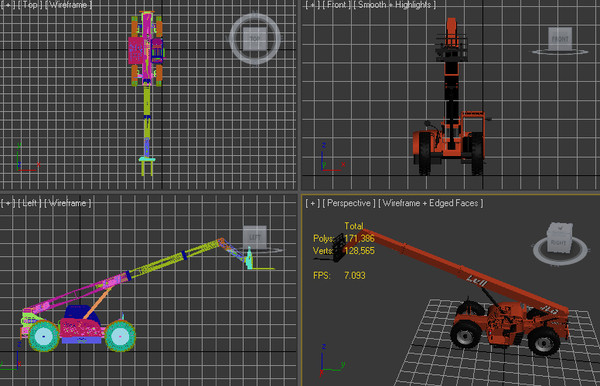
Task: Open the [Top] view label menu
Action: coord(30,5)
